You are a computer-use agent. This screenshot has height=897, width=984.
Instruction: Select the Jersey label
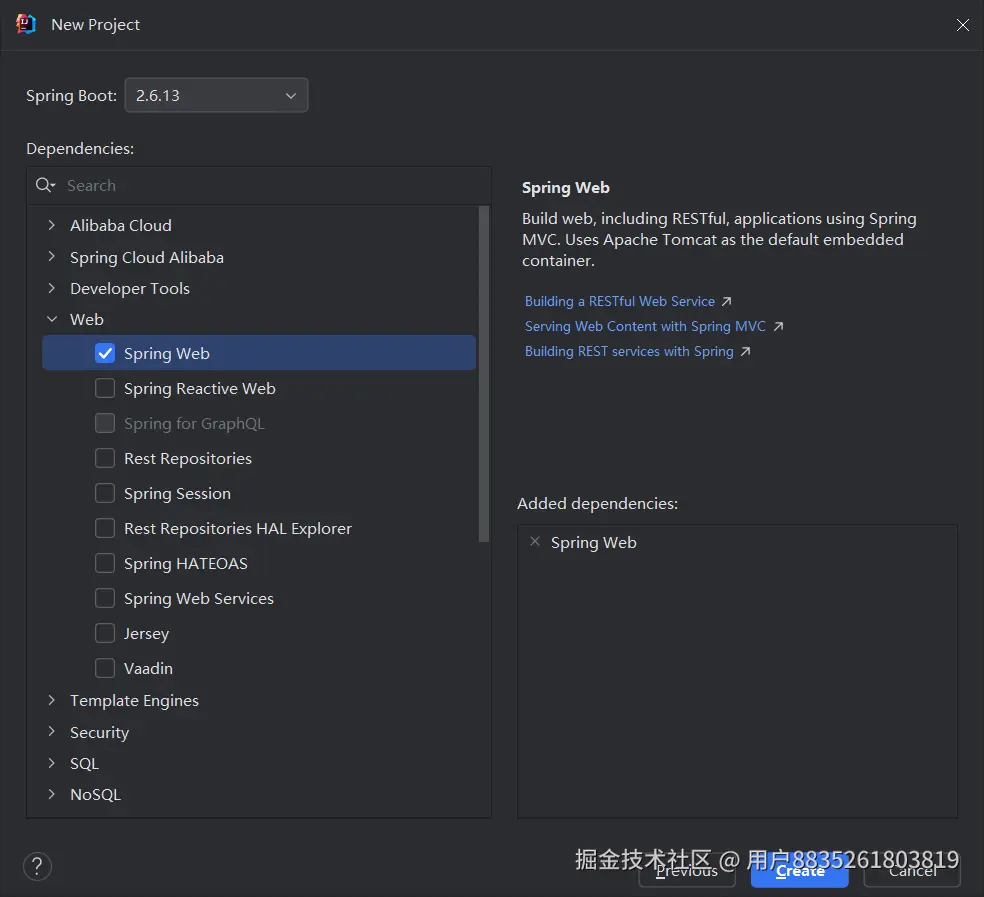[146, 633]
